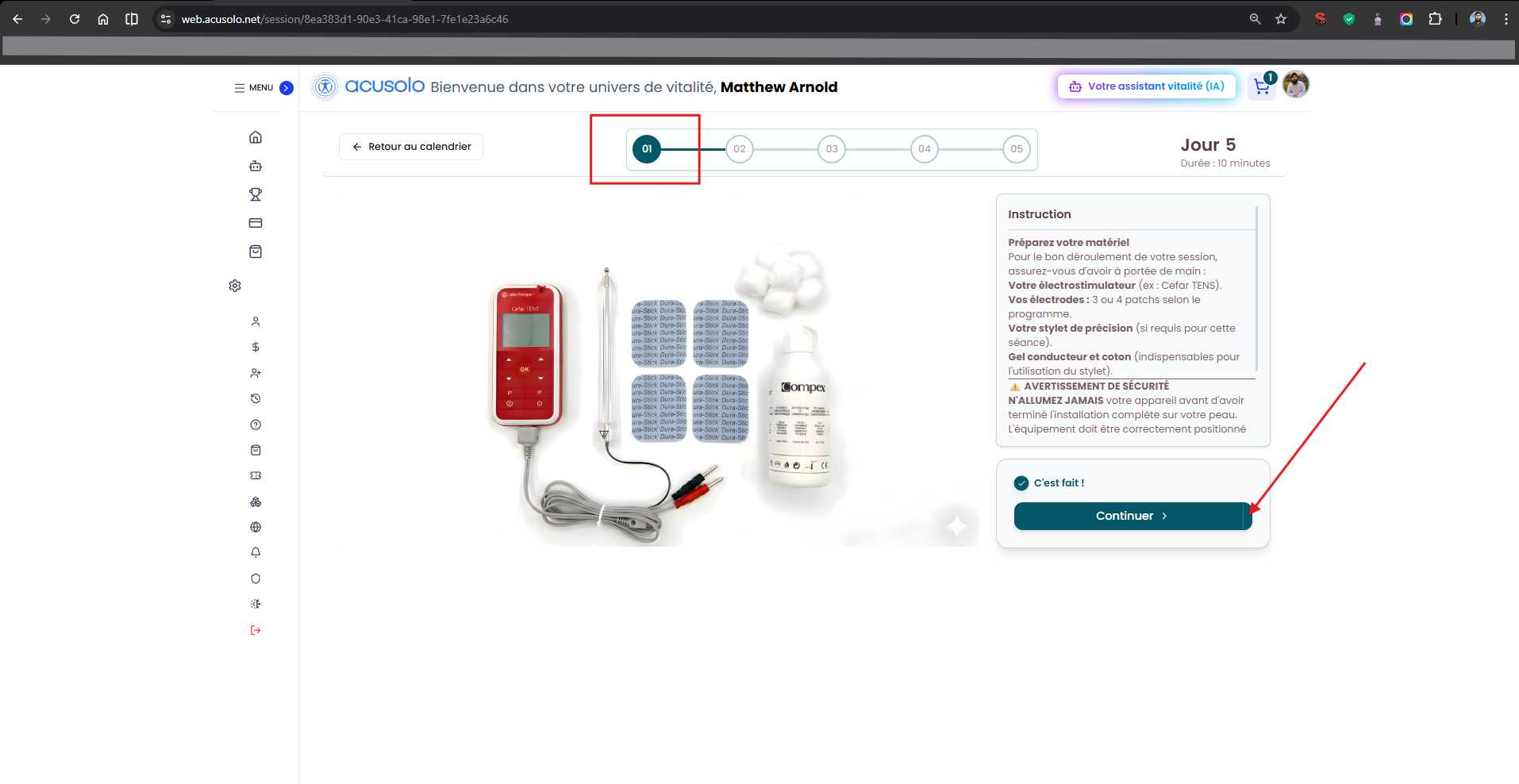Image resolution: width=1519 pixels, height=784 pixels.
Task: Open the hamburger MENU
Action: [253, 88]
